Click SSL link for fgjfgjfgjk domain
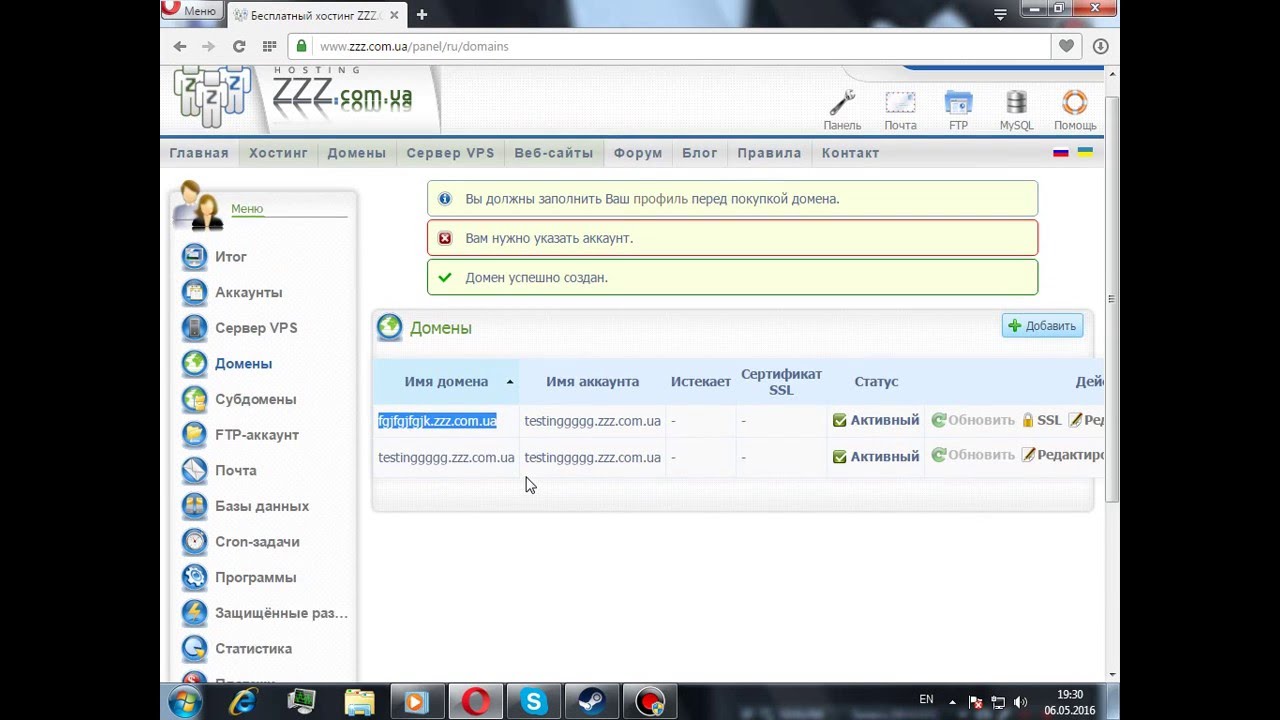The image size is (1280, 720). pos(1041,421)
